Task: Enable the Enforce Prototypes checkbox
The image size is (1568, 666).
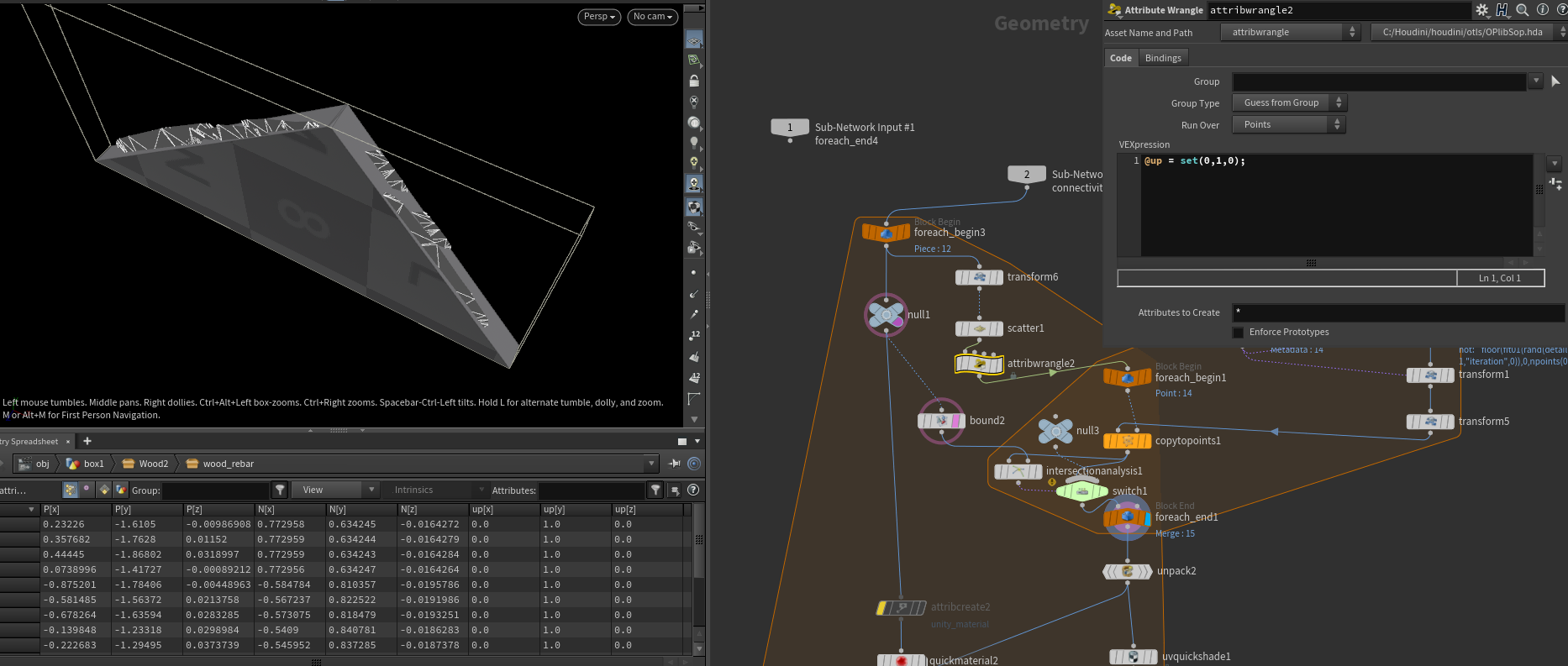Action: (x=1238, y=333)
